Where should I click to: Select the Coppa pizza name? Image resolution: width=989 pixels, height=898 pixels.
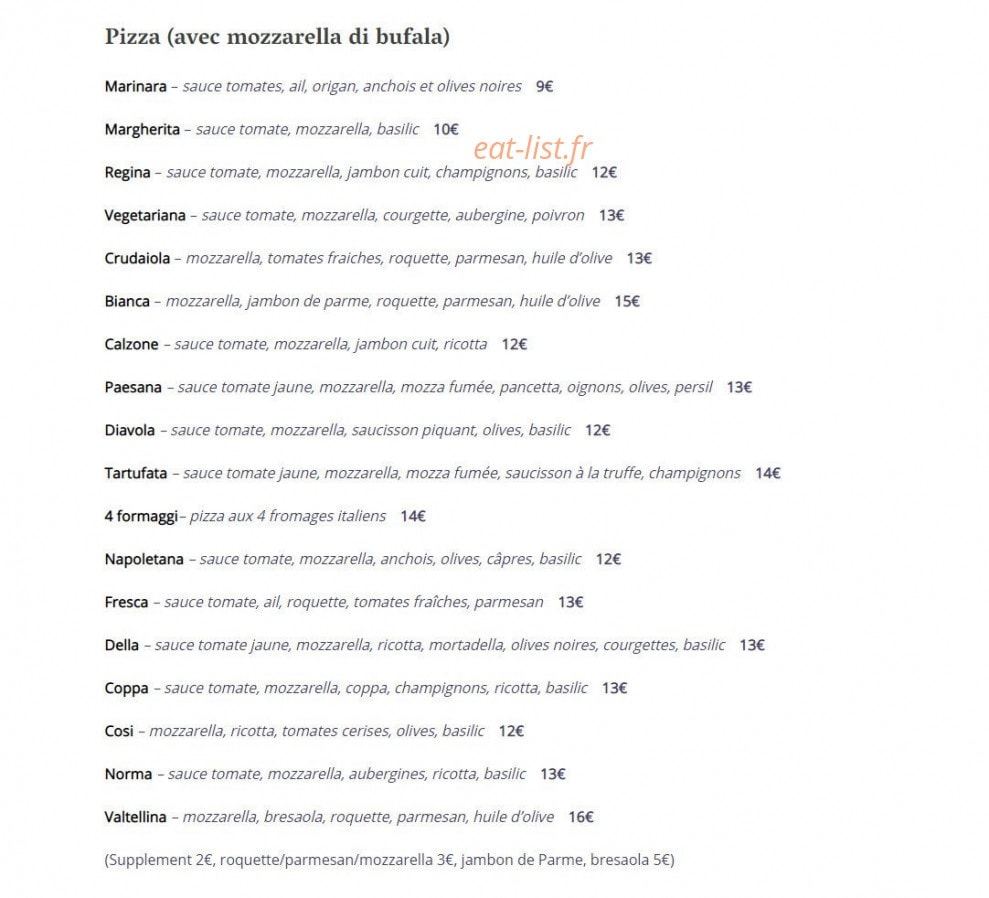(126, 689)
